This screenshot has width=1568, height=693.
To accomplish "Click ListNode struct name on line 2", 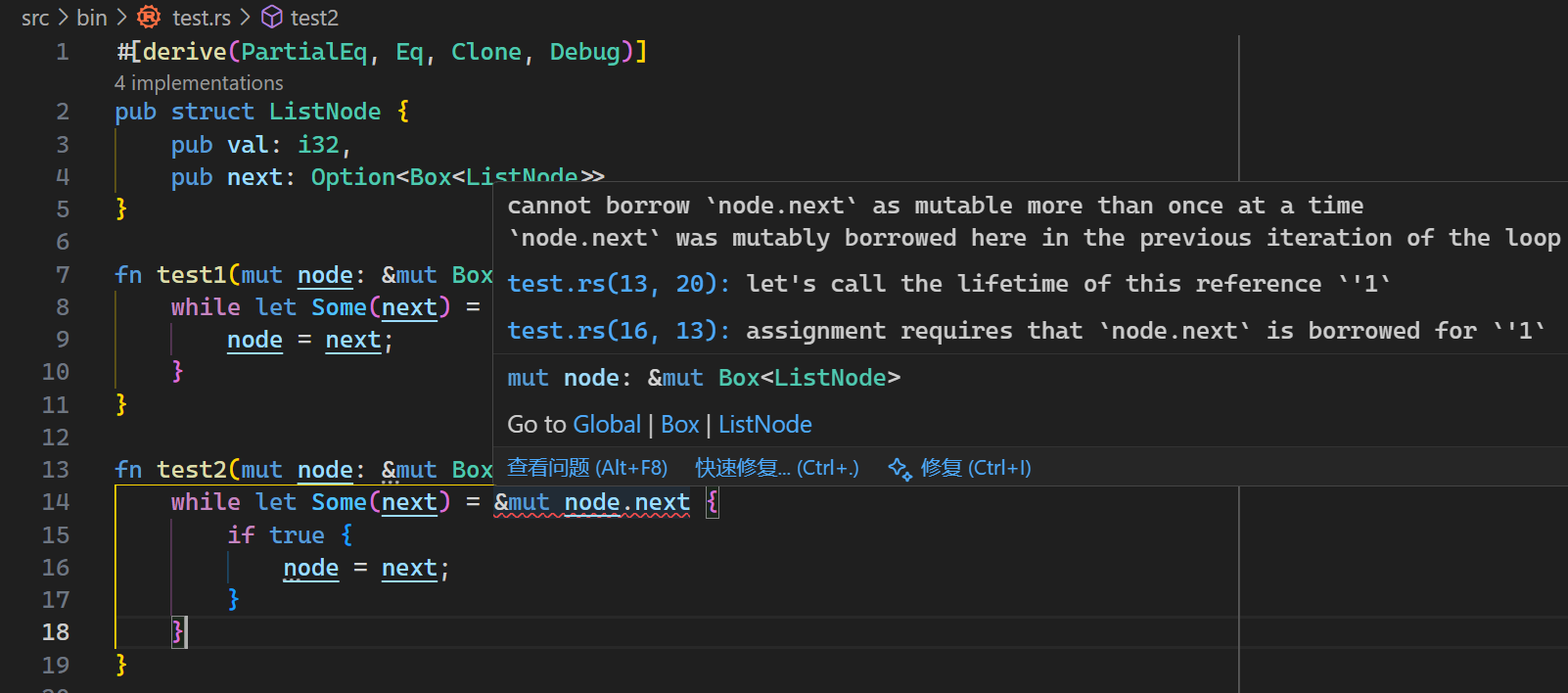I will coord(325,112).
